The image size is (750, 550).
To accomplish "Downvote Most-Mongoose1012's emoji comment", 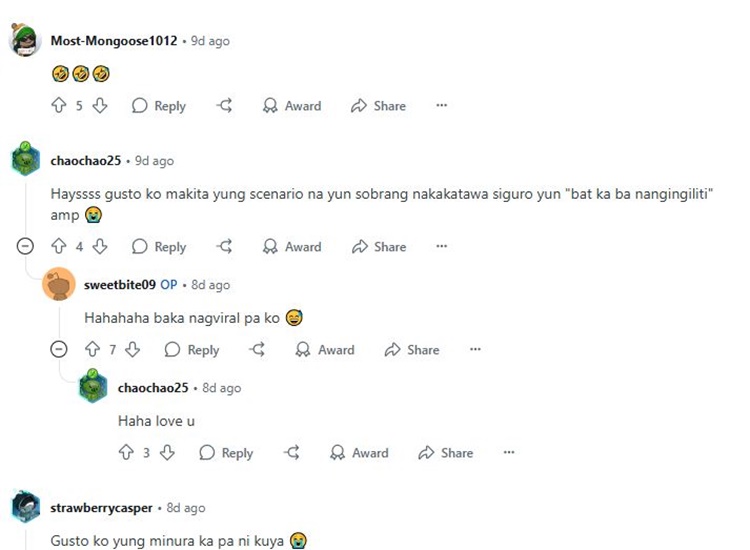I will 99,105.
